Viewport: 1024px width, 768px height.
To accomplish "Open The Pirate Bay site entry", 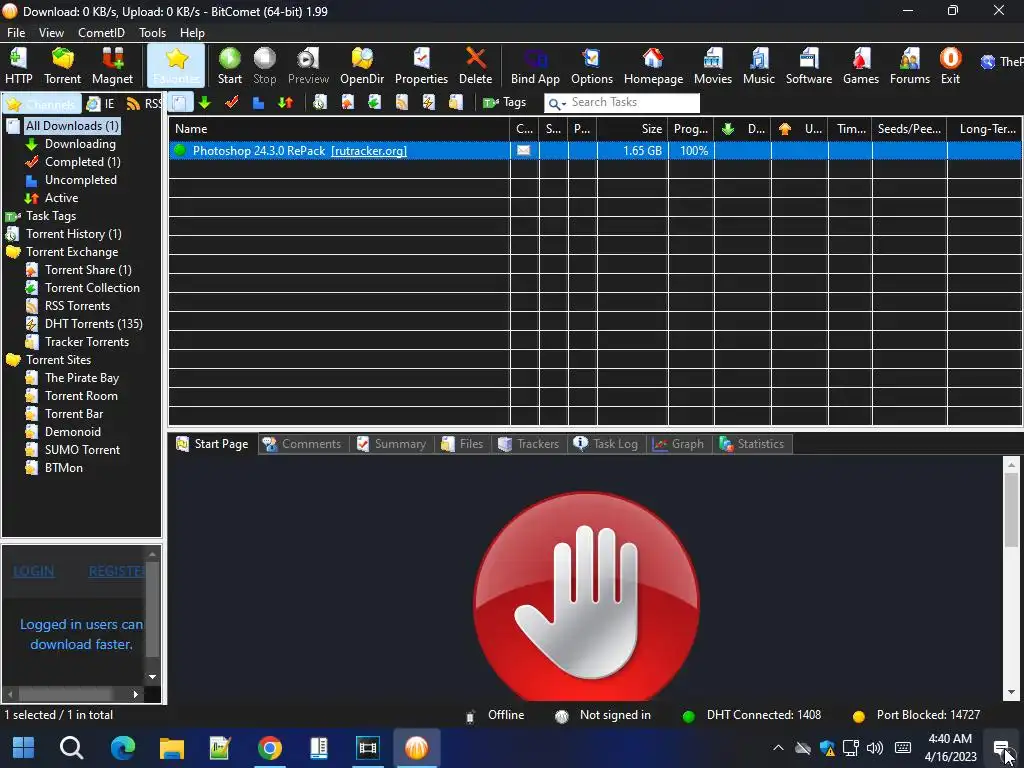I will 82,378.
